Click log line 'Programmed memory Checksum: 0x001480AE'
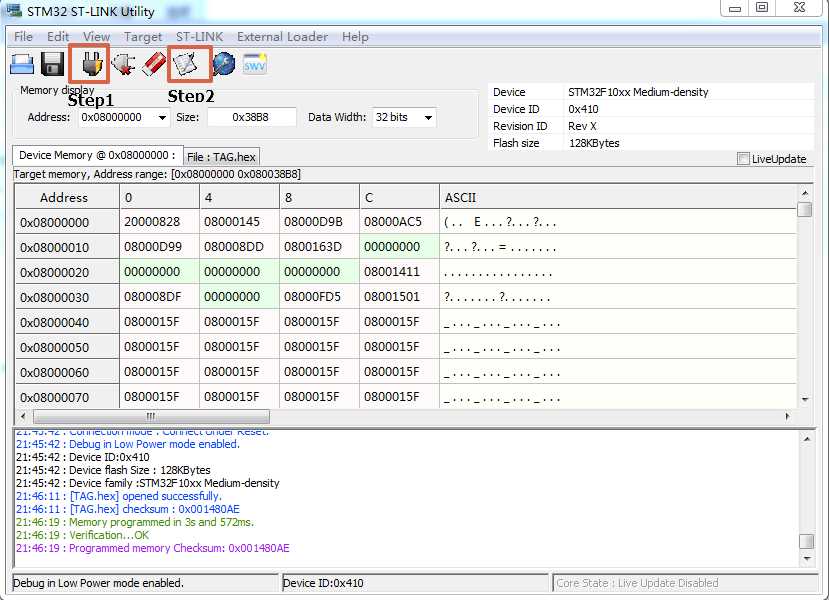829x600 pixels. click(153, 548)
